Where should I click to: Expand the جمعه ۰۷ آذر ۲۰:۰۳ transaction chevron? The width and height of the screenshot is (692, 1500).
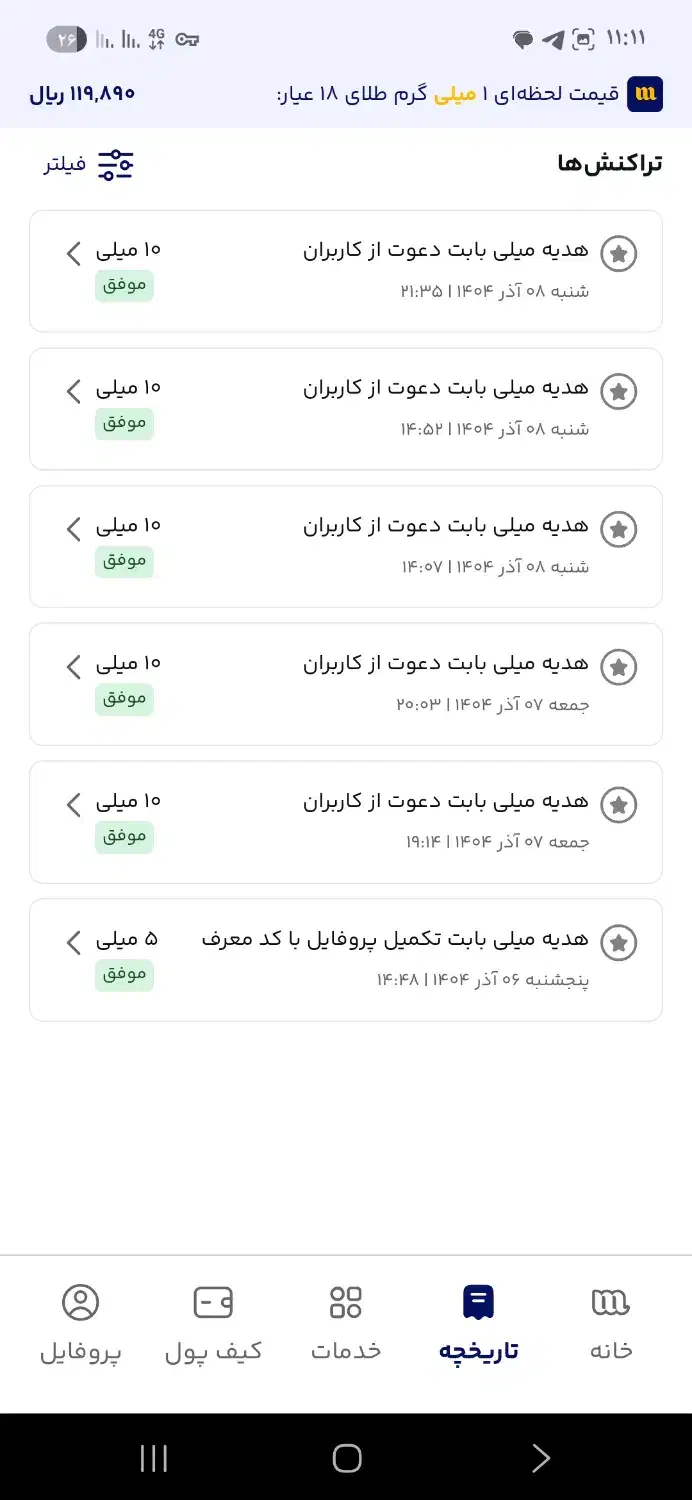pyautogui.click(x=73, y=667)
